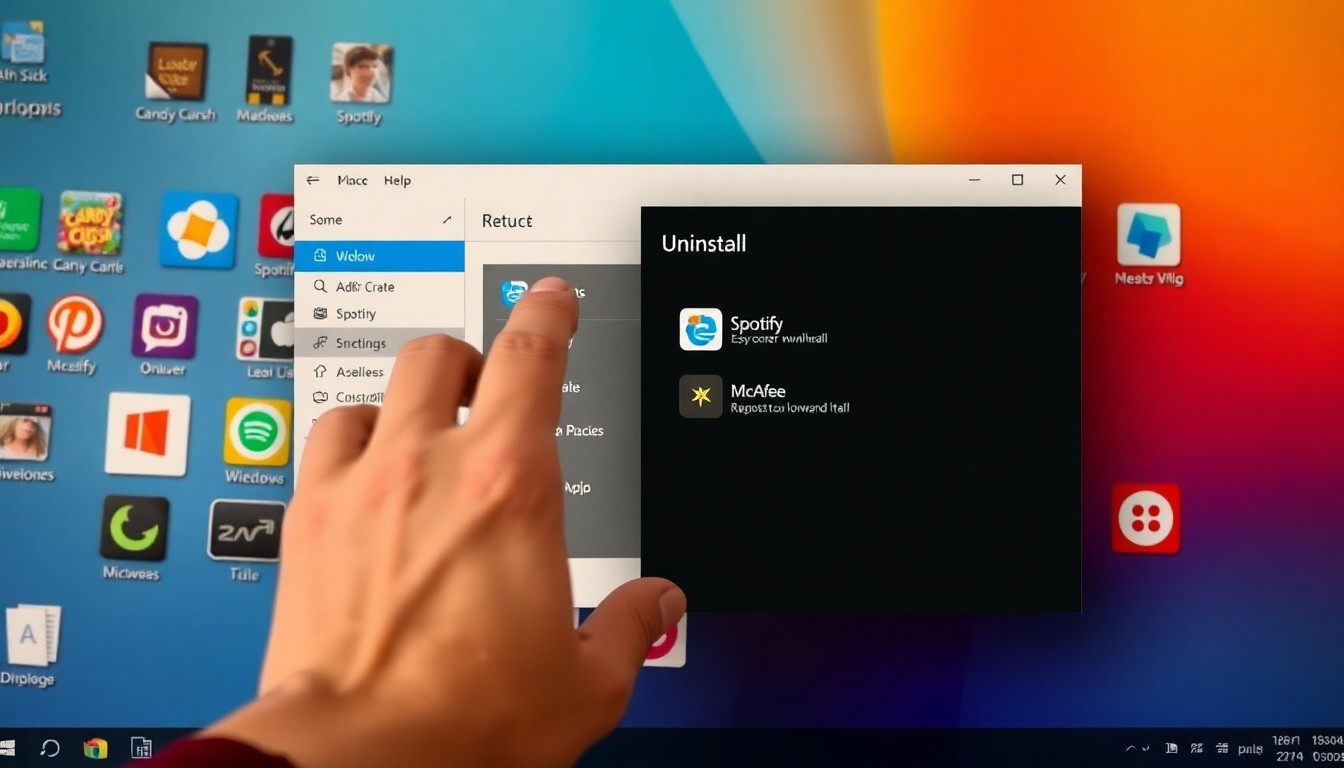Close the window
This screenshot has width=1344, height=768.
(x=1060, y=180)
